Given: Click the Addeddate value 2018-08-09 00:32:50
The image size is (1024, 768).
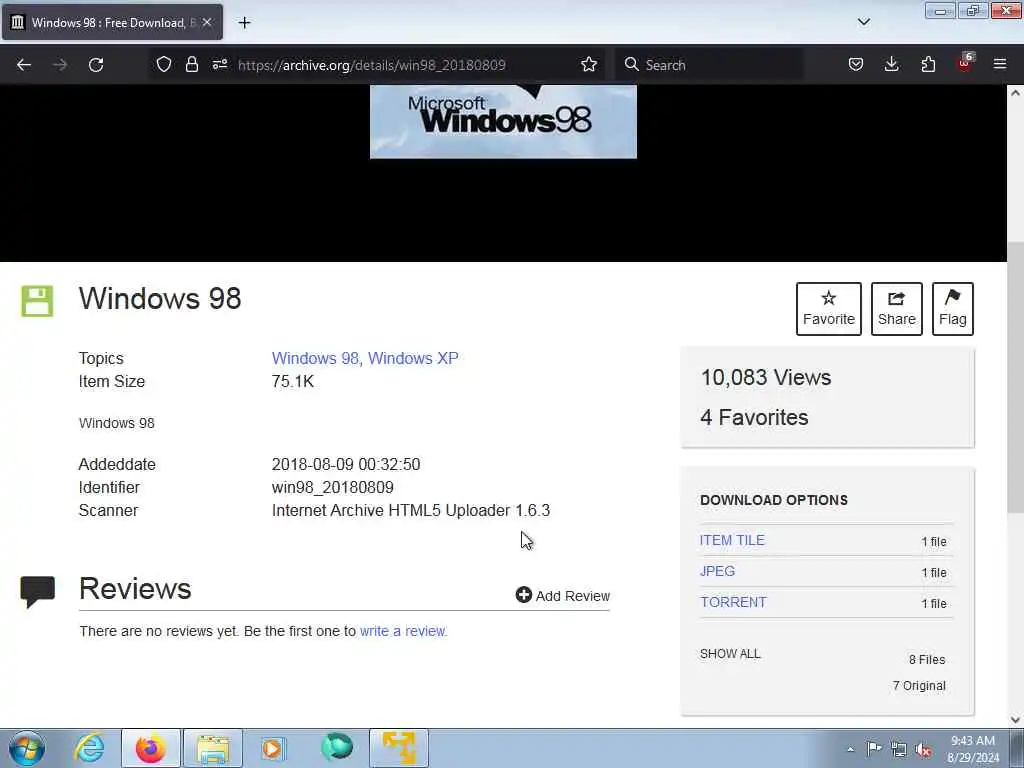Looking at the screenshot, I should 345,464.
